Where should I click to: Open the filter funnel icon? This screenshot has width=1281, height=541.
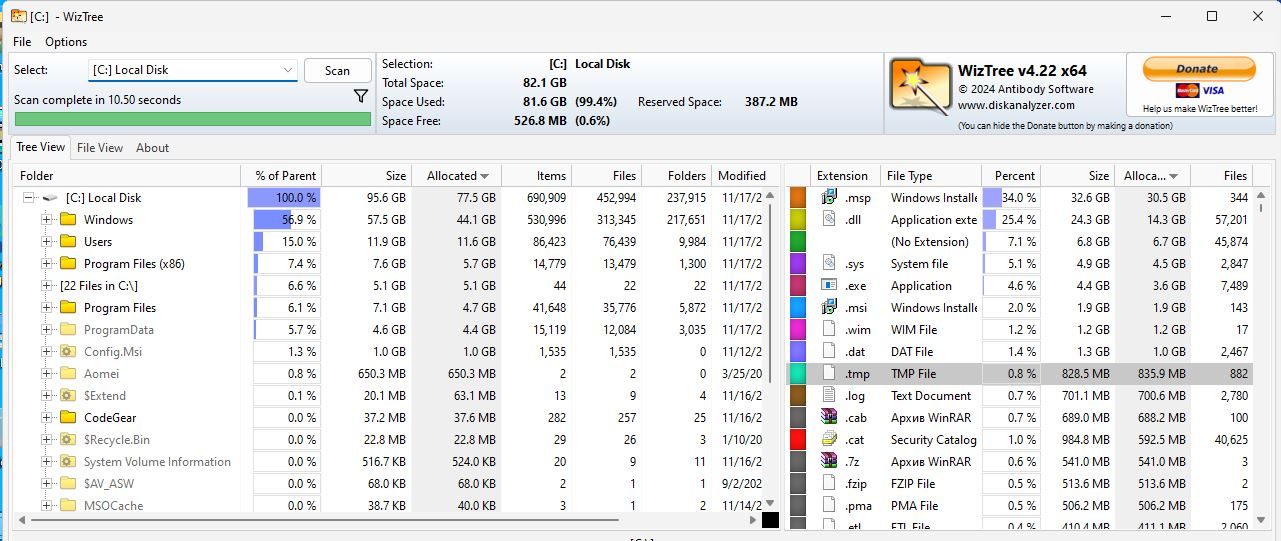pos(361,97)
